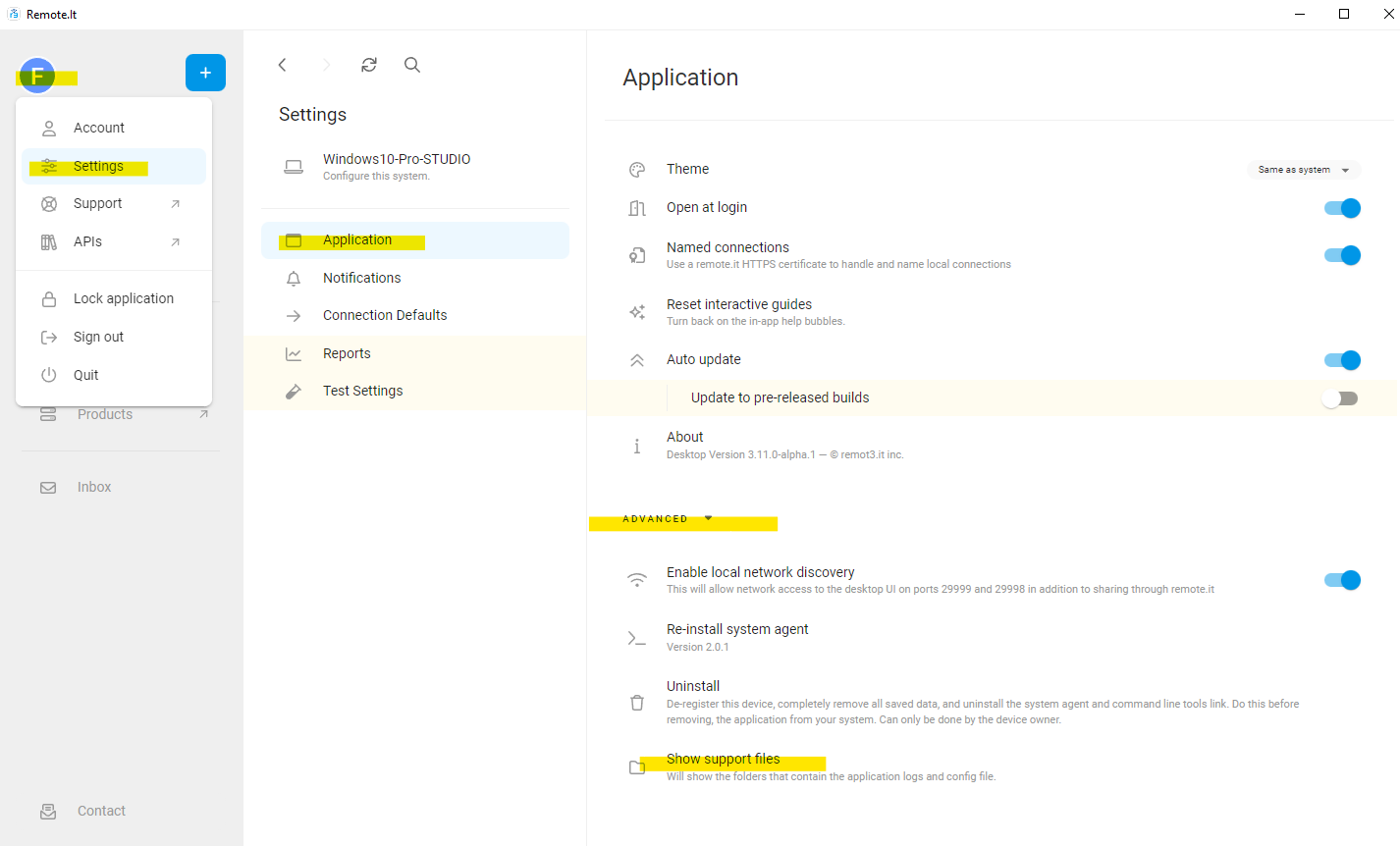Click the Theme palette icon
Image resolution: width=1400 pixels, height=846 pixels.
(637, 170)
